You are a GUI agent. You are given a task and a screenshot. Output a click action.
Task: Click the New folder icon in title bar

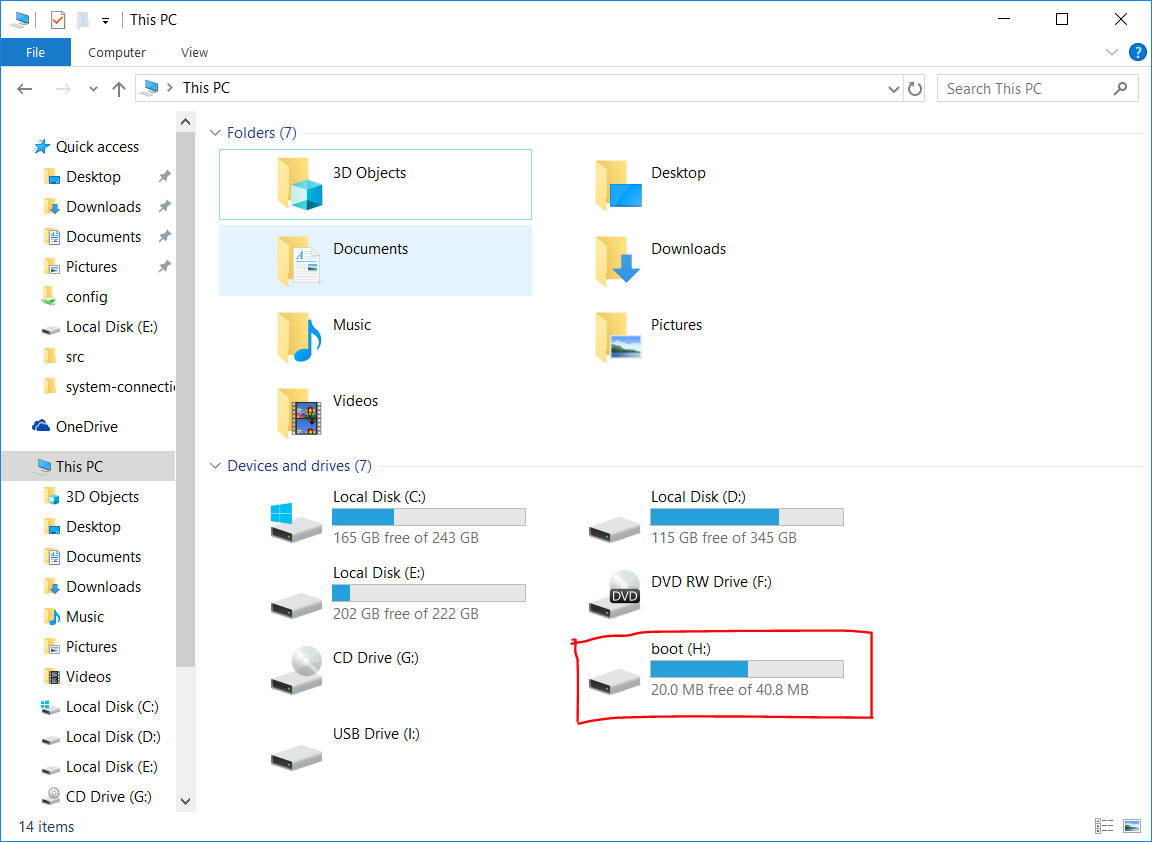(83, 20)
